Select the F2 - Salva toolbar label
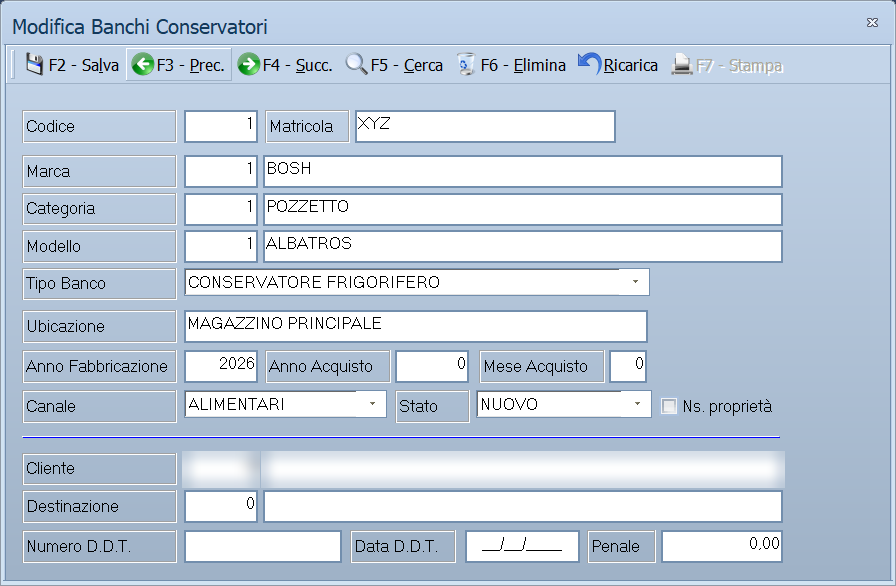The width and height of the screenshot is (896, 586). (84, 66)
